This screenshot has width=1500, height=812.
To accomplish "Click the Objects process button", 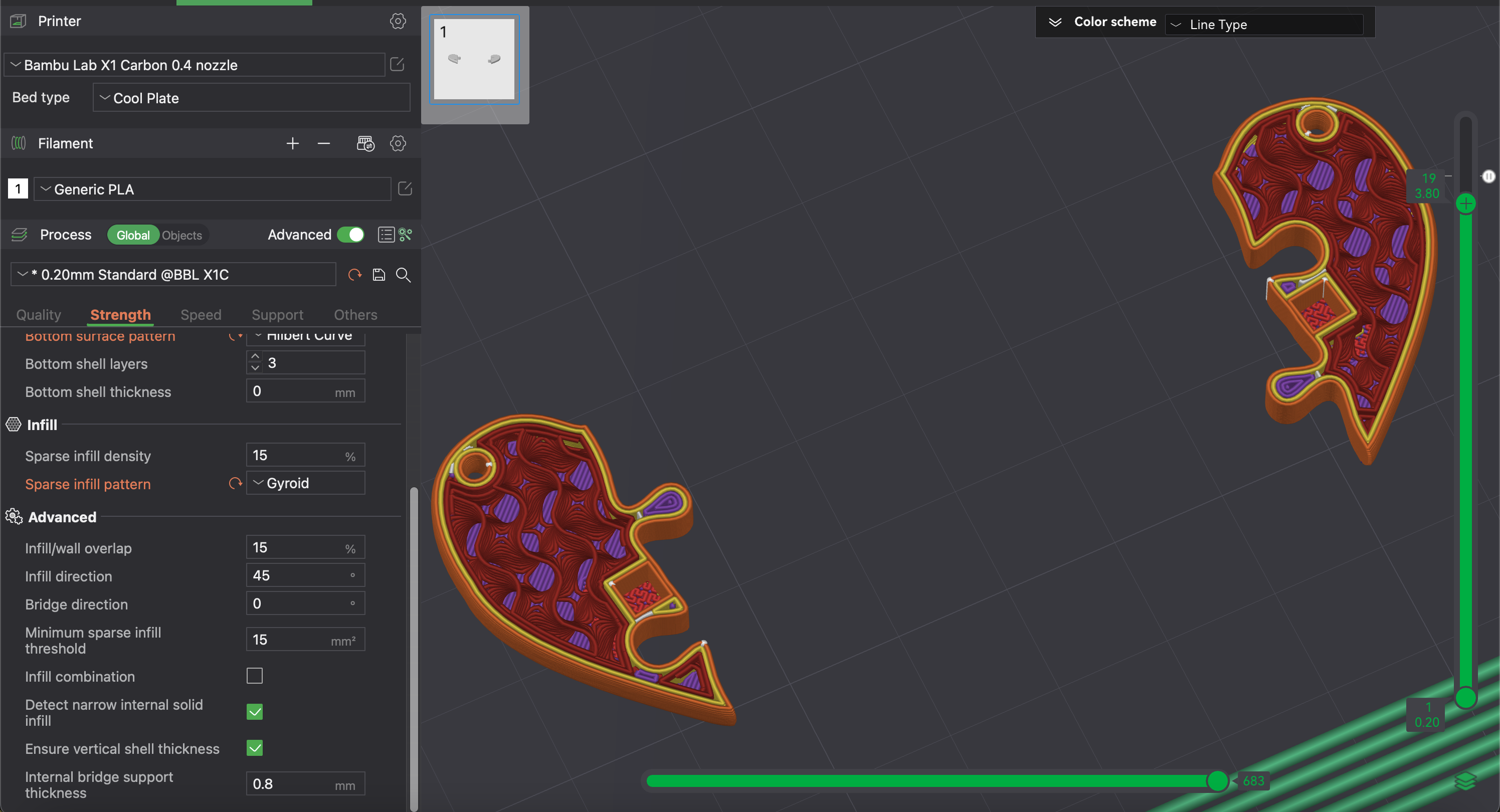I will (x=182, y=234).
